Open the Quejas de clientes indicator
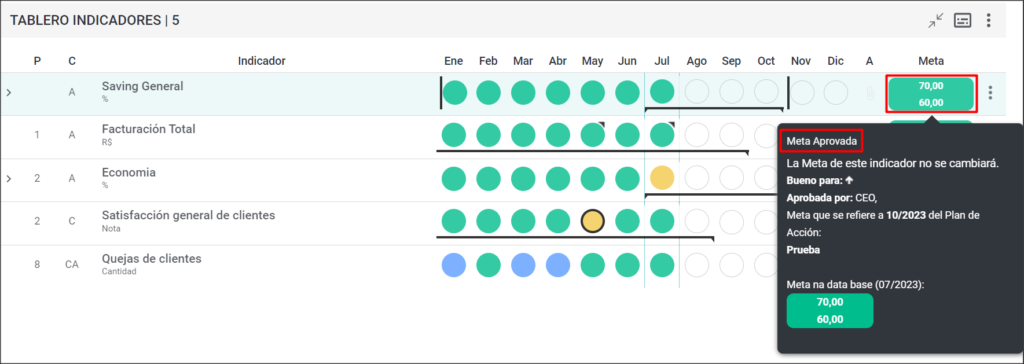 coord(151,259)
